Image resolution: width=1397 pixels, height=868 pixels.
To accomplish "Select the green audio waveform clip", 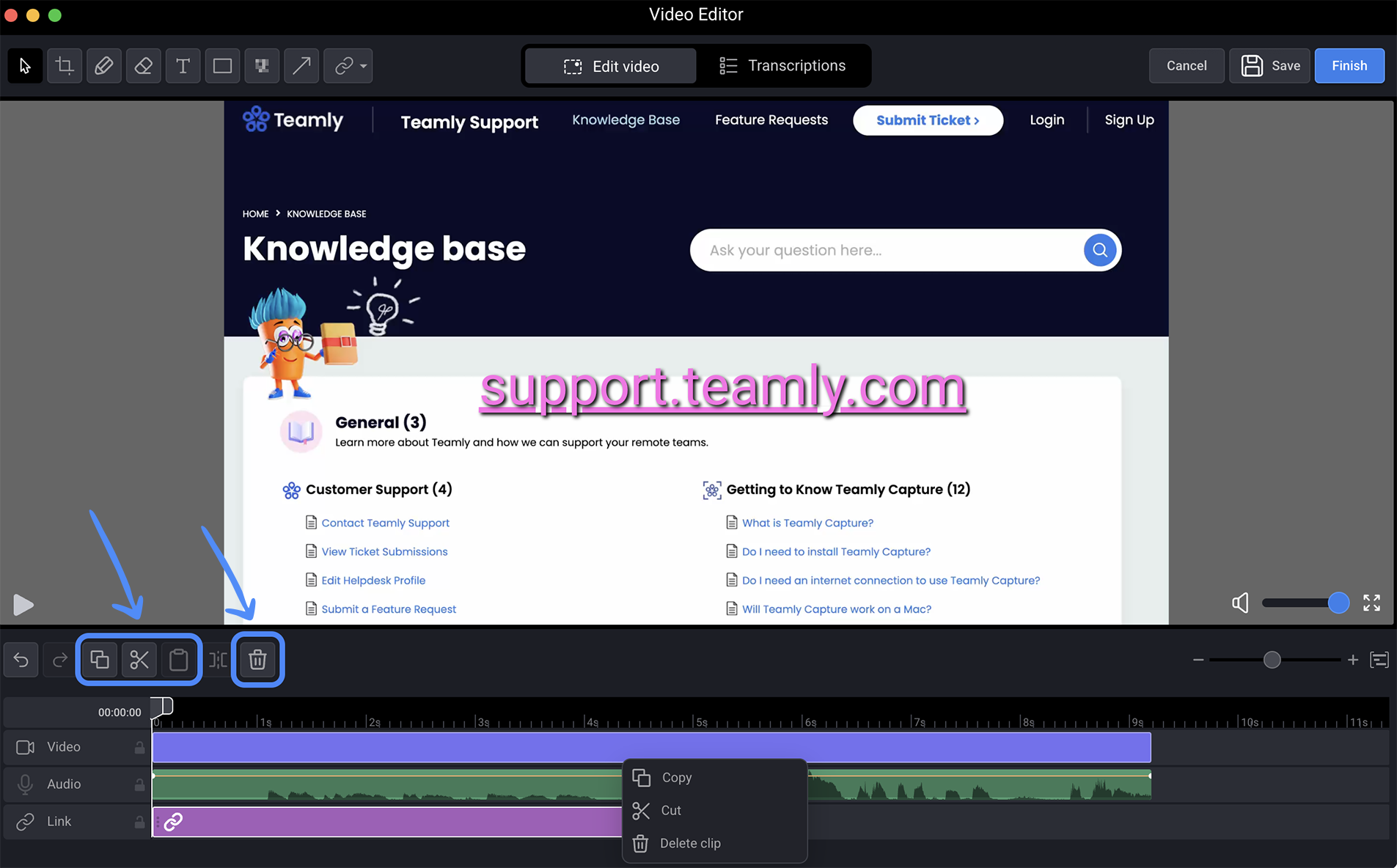I will pos(651,784).
